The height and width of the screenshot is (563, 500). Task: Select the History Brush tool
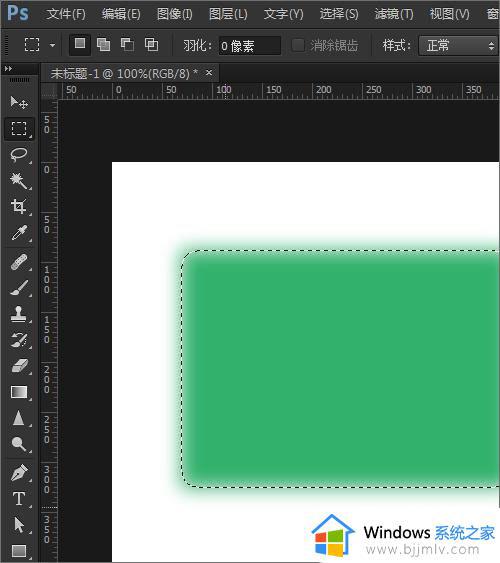click(x=19, y=340)
